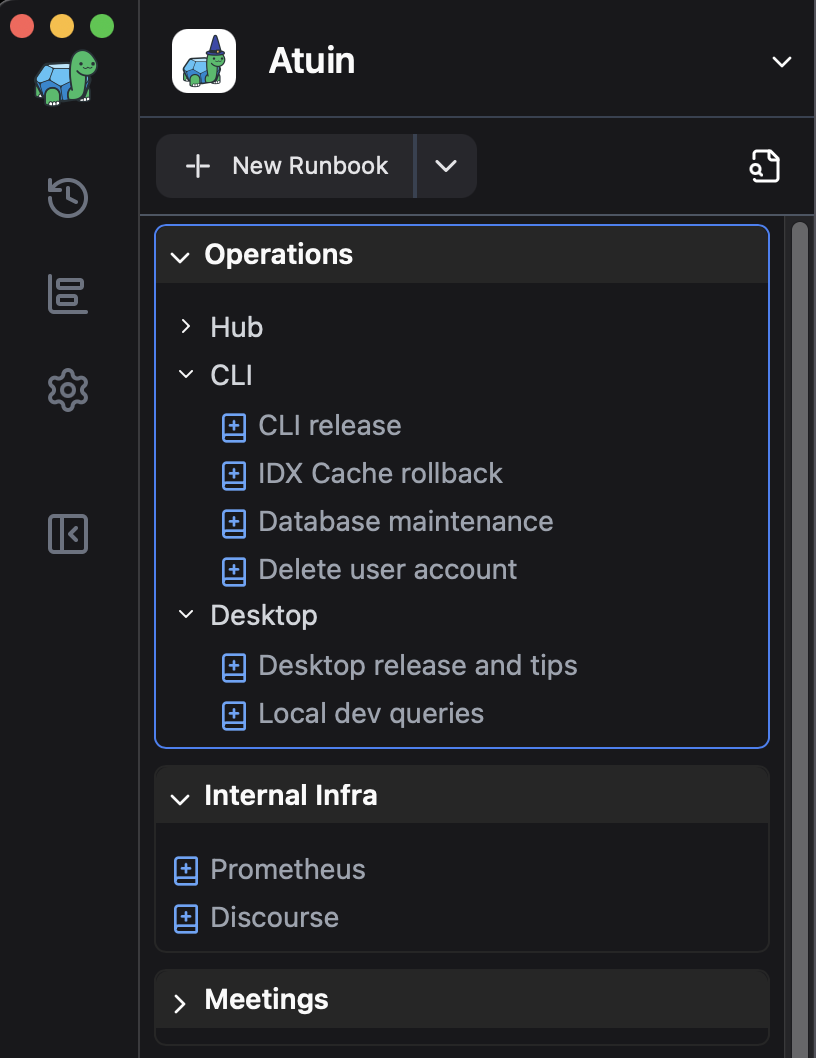Collapse the CLI folder
The width and height of the screenshot is (816, 1058).
coord(186,375)
